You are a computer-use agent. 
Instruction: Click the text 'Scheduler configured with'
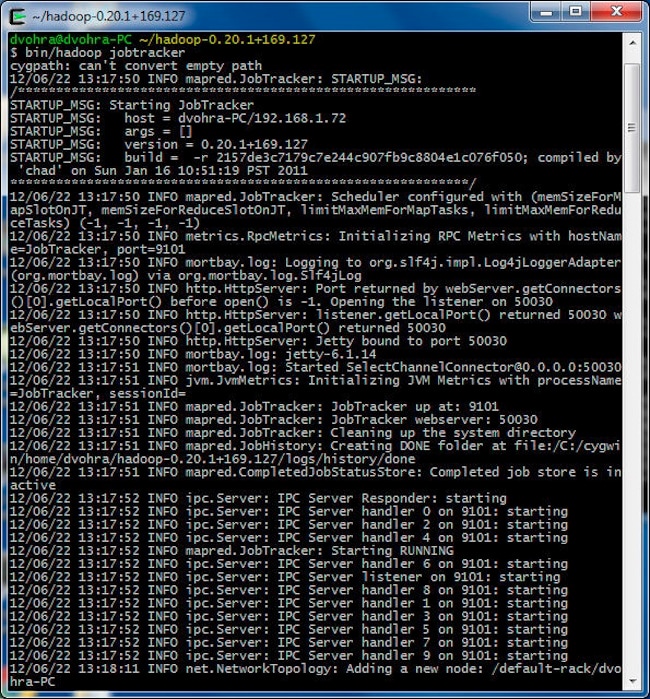pyautogui.click(x=426, y=197)
